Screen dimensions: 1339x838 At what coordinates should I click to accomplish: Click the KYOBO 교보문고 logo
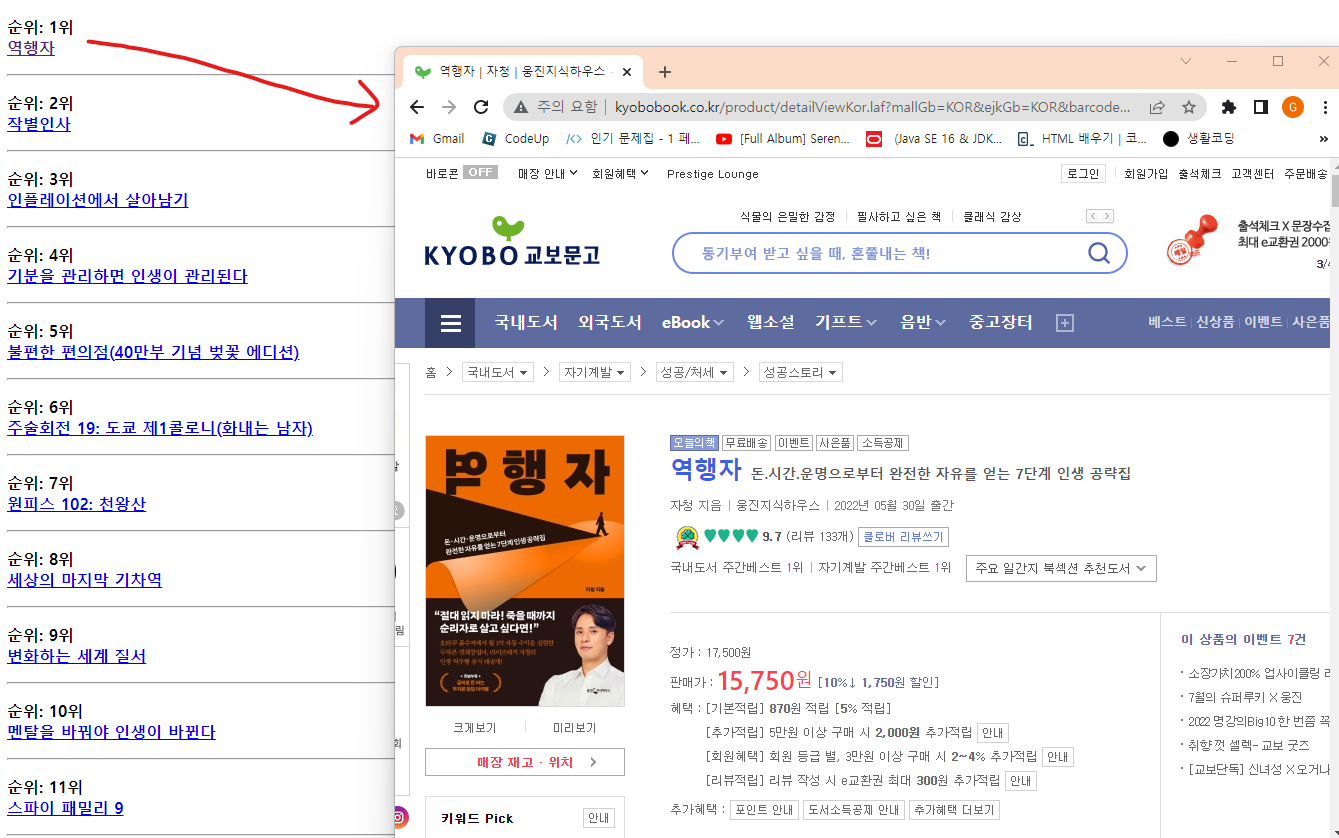click(x=512, y=242)
